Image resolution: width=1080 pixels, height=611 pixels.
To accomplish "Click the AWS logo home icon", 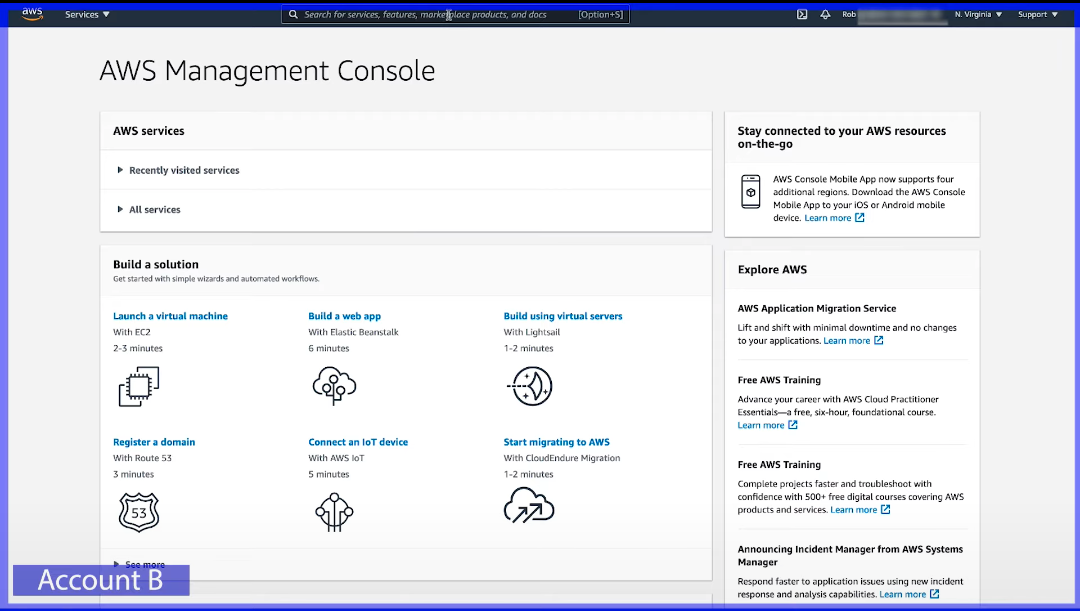I will tap(32, 14).
